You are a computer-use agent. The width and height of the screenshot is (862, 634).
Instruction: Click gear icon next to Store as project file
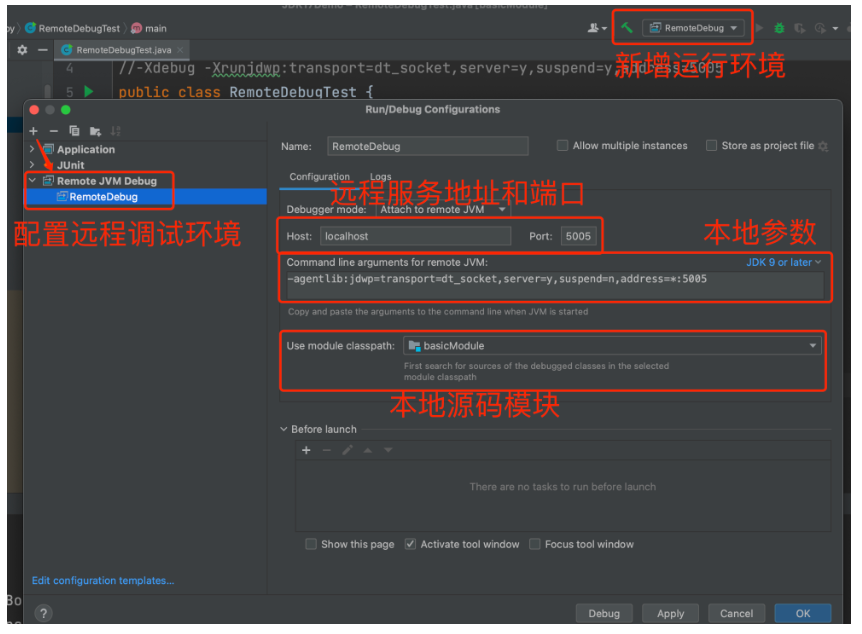coord(823,146)
